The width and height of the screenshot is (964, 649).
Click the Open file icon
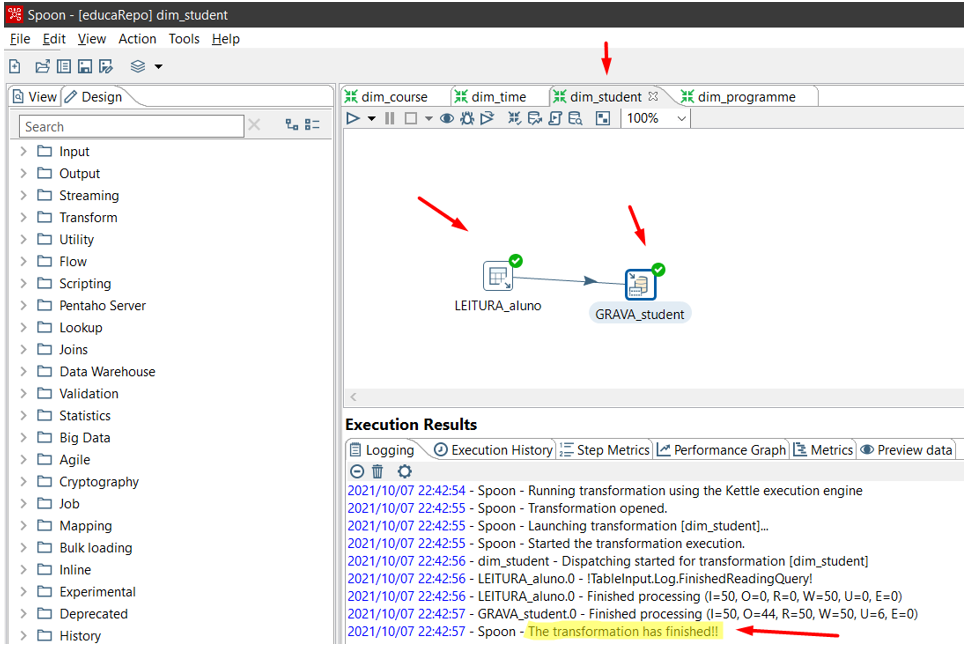coord(42,66)
